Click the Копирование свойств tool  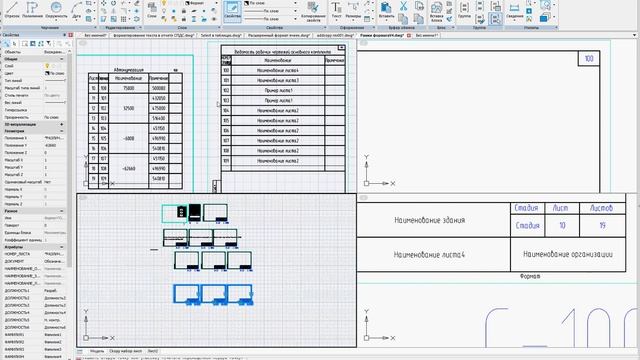click(313, 11)
